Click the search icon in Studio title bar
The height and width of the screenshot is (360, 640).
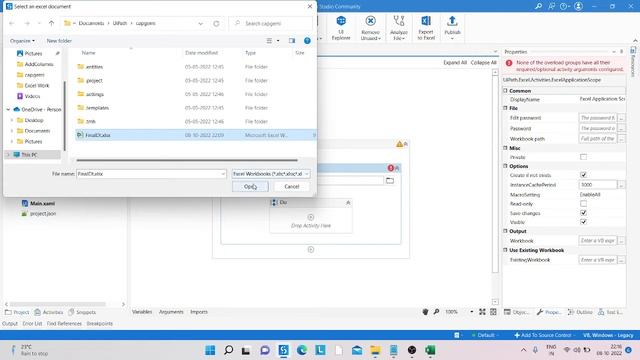click(538, 6)
